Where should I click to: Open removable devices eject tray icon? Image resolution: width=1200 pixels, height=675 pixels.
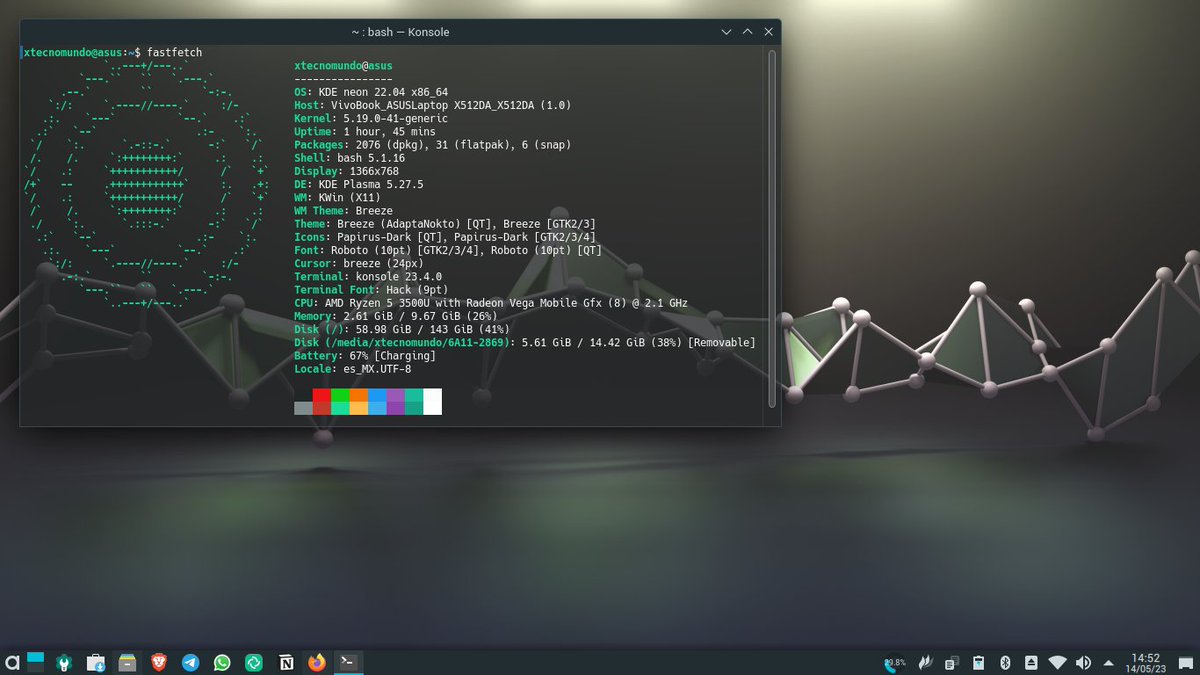point(1031,662)
